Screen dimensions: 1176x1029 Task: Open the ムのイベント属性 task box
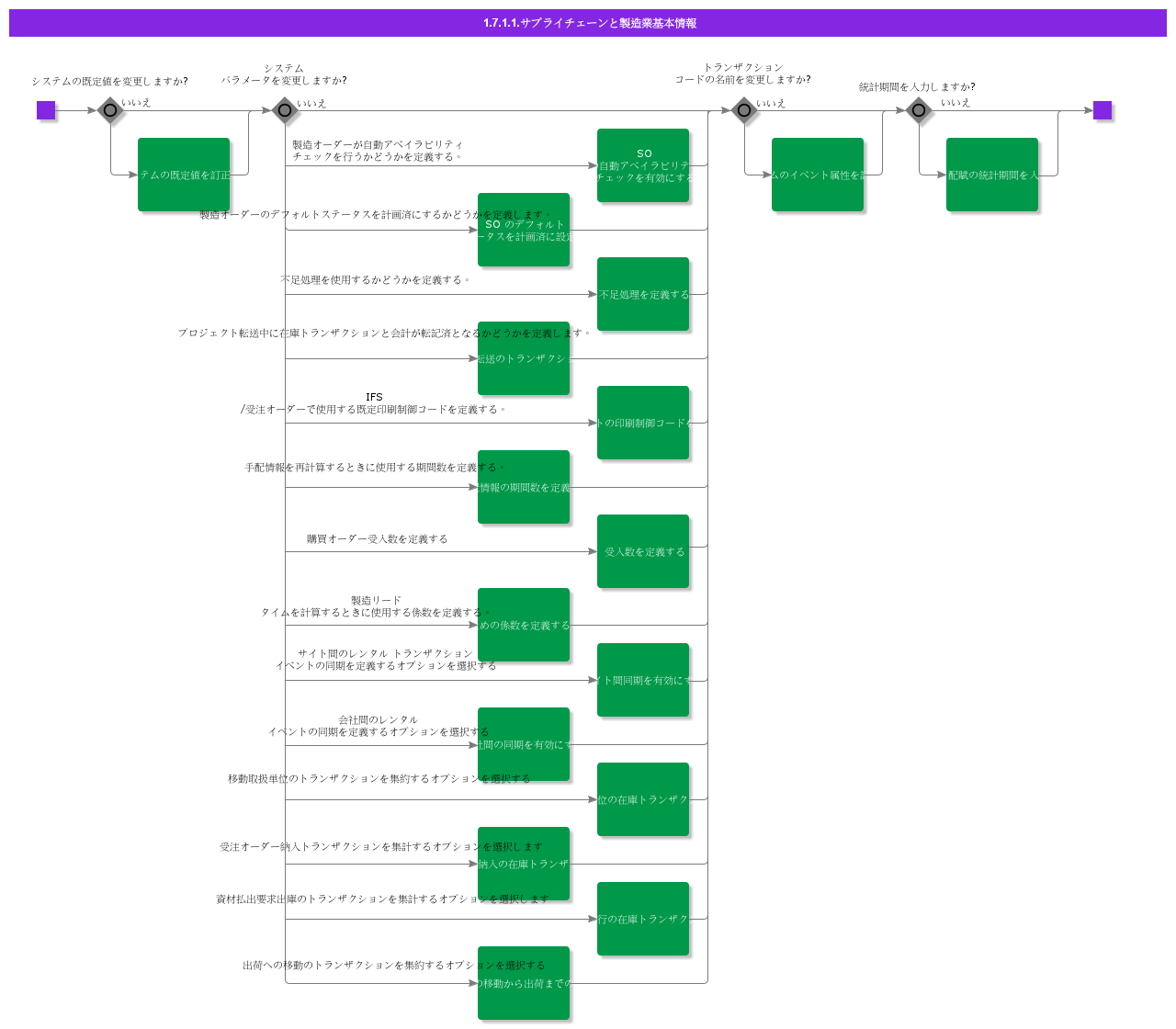pyautogui.click(x=818, y=175)
